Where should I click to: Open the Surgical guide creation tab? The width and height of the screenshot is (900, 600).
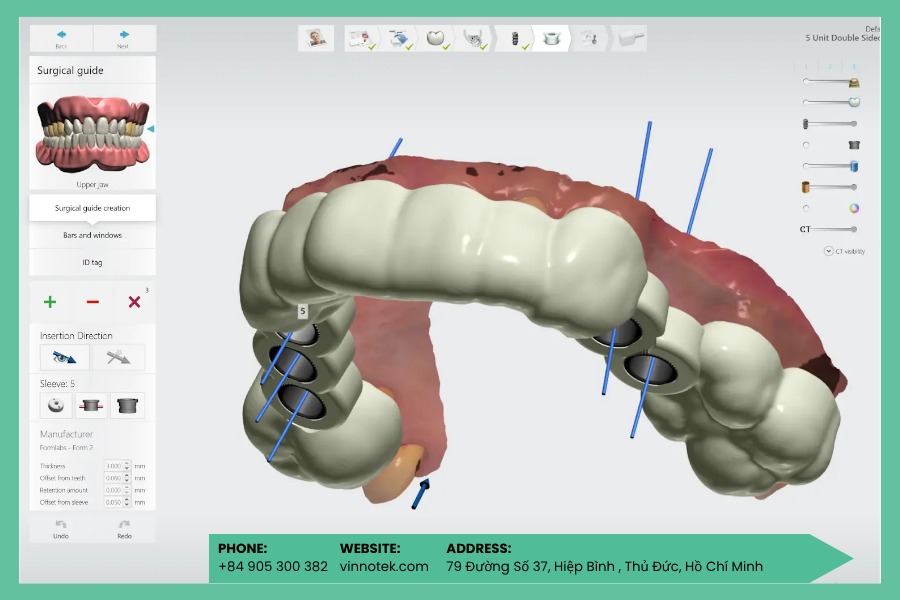coord(92,208)
